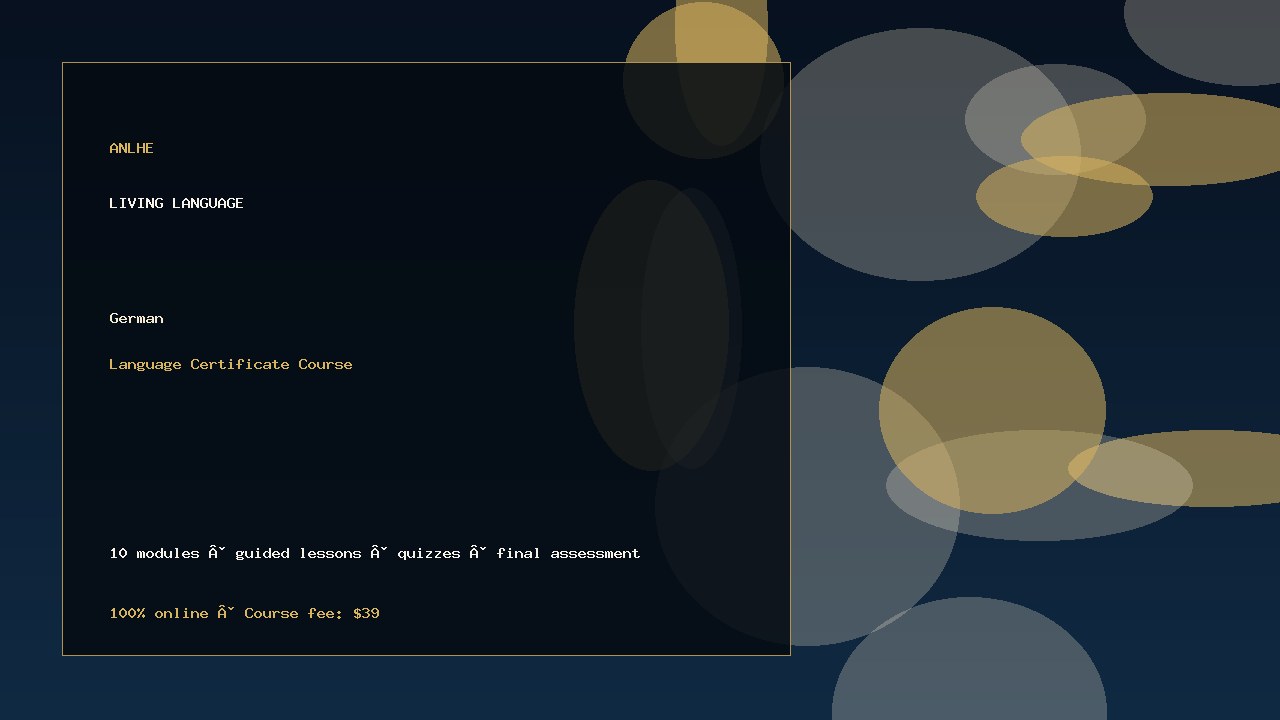Click the word German
The height and width of the screenshot is (720, 1280).
click(x=136, y=318)
